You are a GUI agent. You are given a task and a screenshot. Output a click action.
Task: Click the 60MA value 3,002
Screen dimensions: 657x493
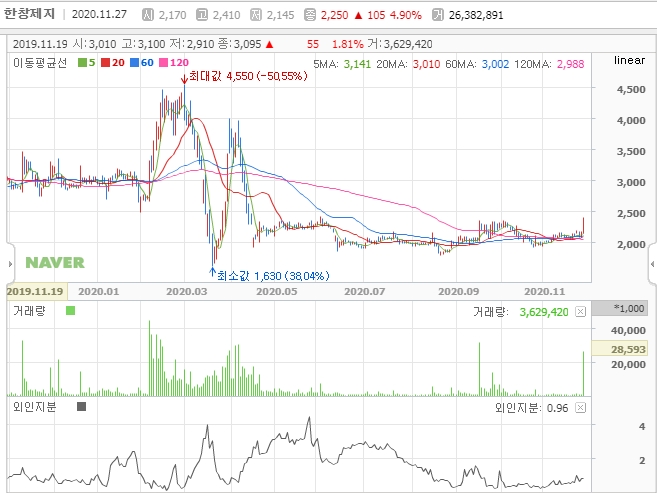[x=495, y=64]
